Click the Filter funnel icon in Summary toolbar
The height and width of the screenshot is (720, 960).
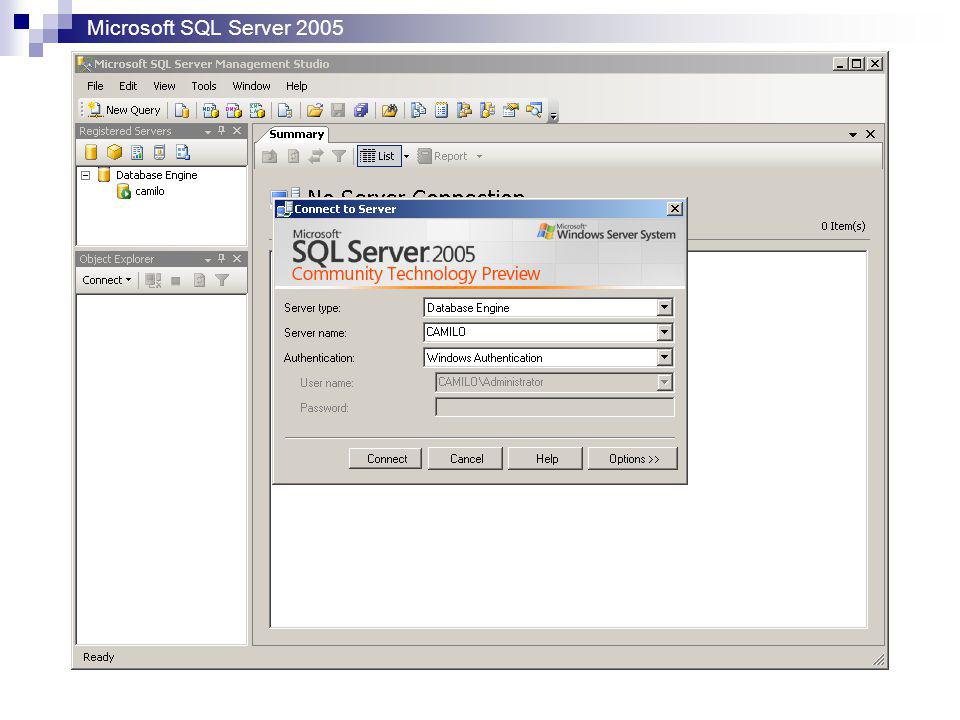(x=339, y=156)
